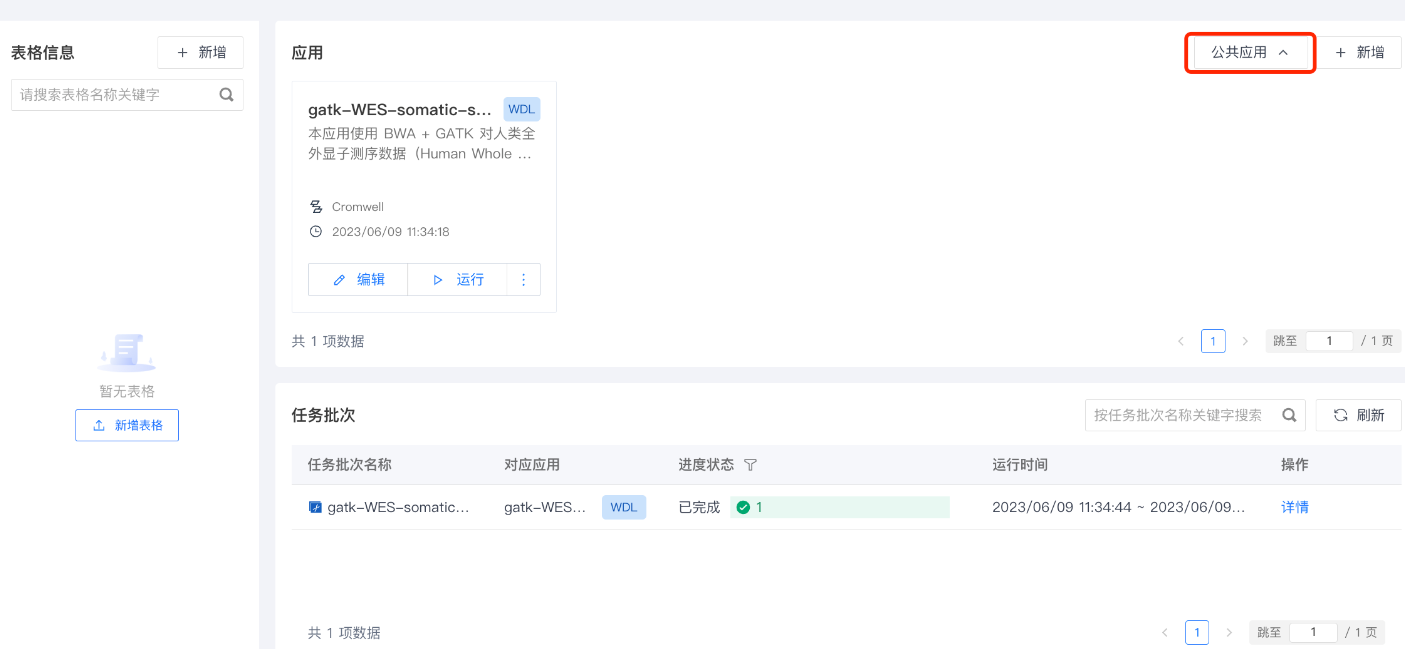
Task: Open 详情 link for task batch
Action: 1295,507
